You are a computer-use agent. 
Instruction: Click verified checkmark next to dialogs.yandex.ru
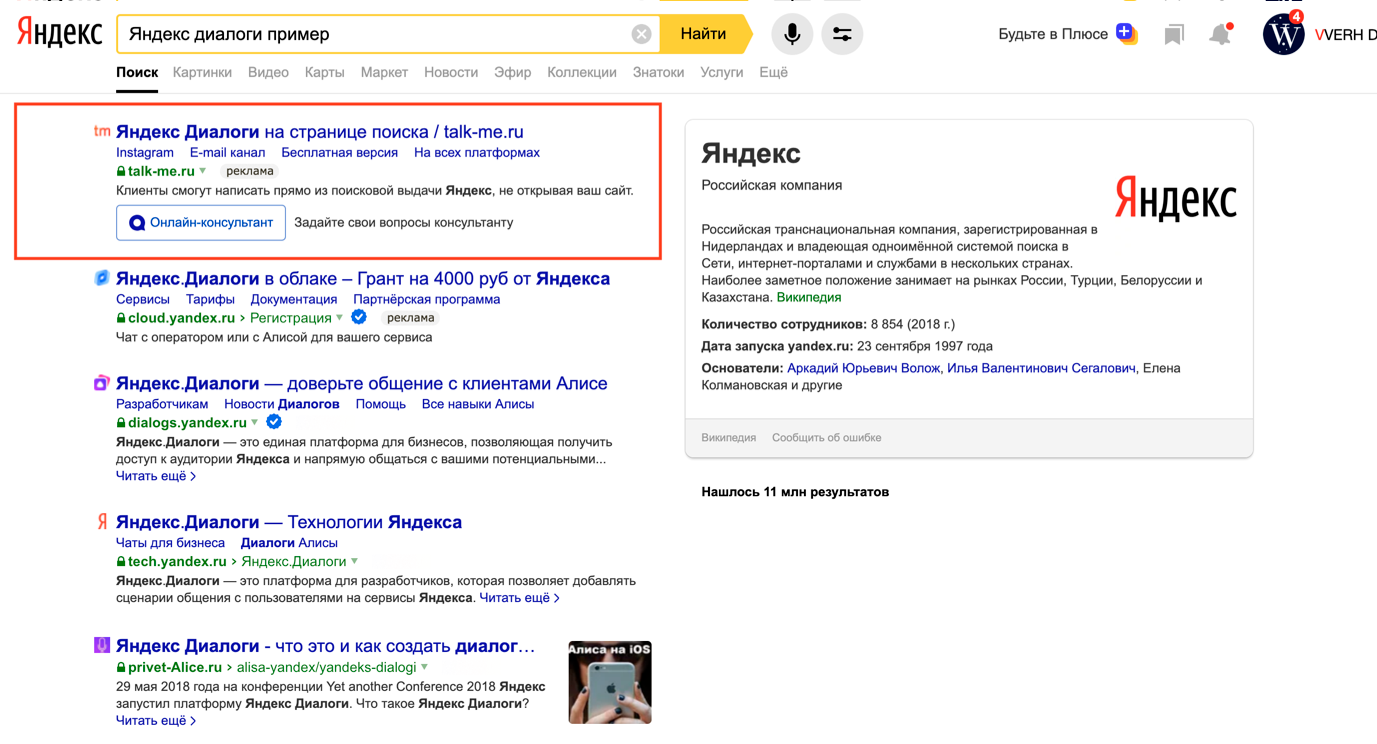click(274, 422)
